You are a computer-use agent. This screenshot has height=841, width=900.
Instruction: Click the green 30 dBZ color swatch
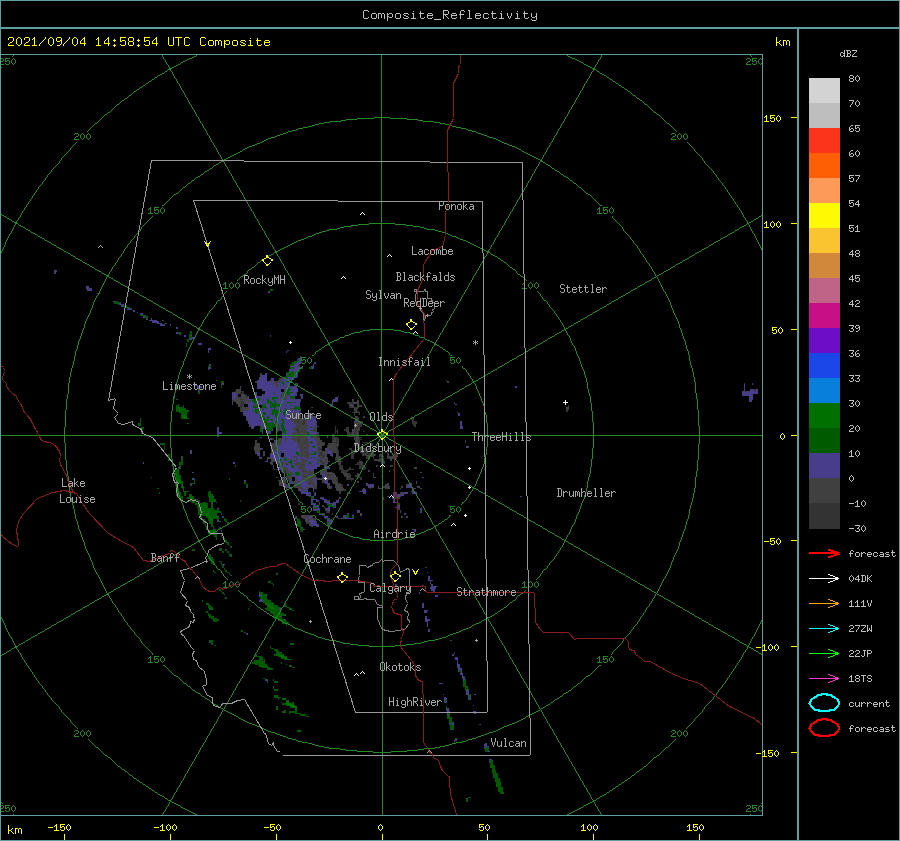824,416
